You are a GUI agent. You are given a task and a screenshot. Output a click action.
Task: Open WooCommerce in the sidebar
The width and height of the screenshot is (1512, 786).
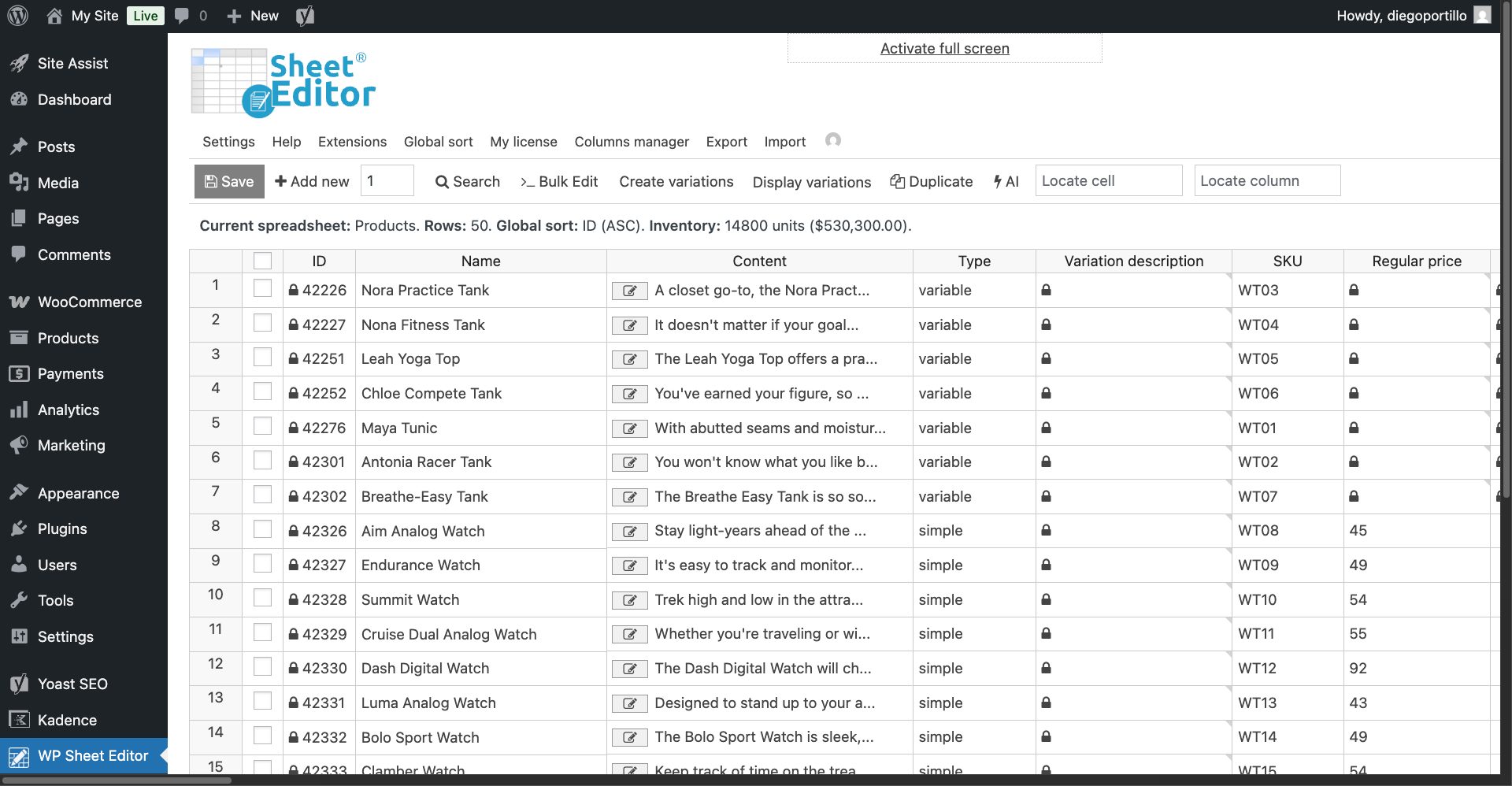pos(89,302)
